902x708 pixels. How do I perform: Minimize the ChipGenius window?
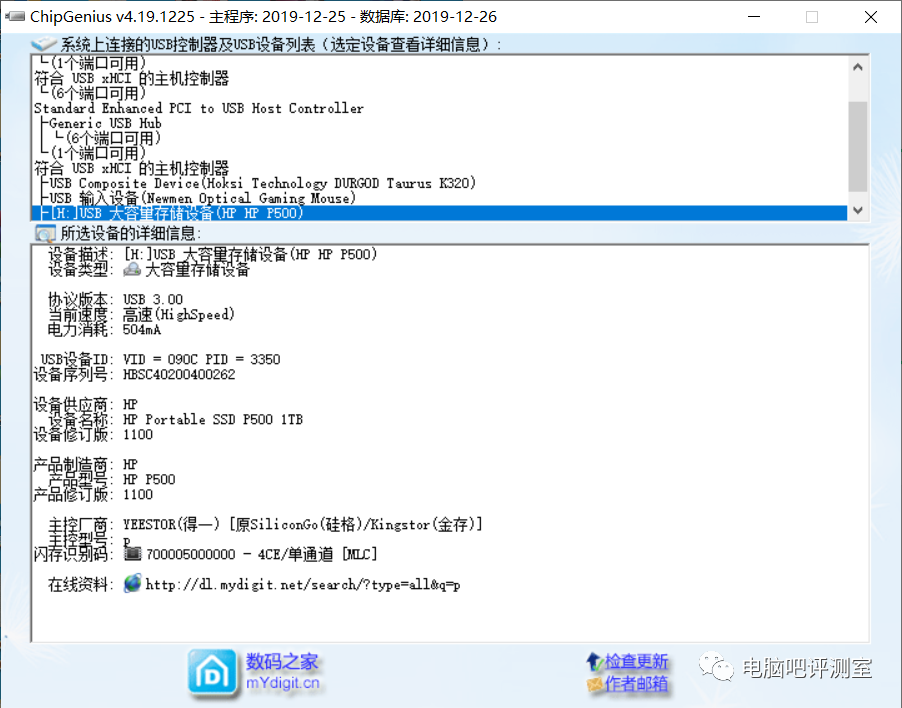[754, 17]
